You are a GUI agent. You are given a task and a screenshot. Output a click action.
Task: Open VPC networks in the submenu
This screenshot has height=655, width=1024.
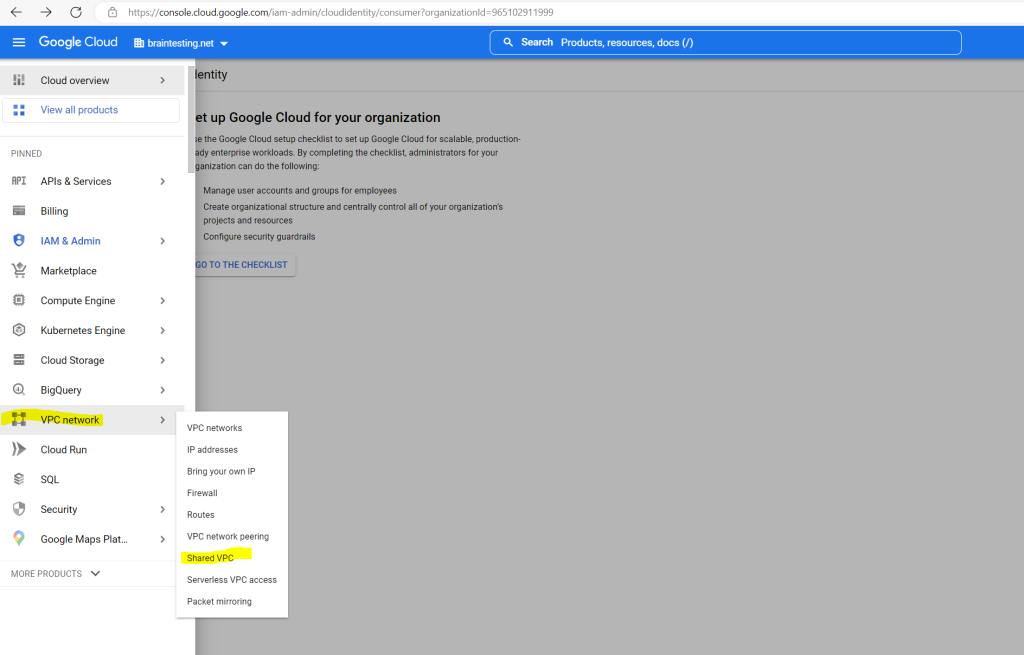click(x=214, y=428)
